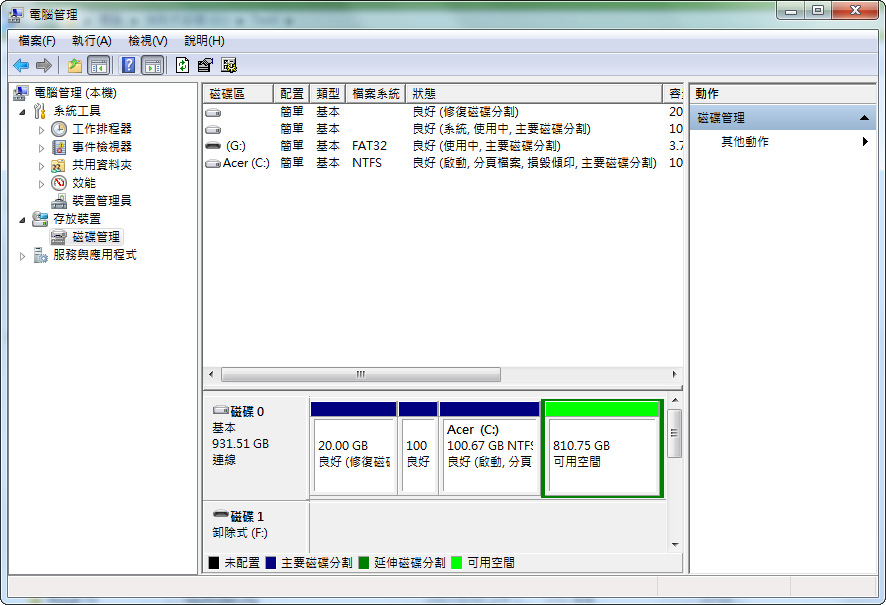Click the 存放裝置 storage icon

coord(40,219)
